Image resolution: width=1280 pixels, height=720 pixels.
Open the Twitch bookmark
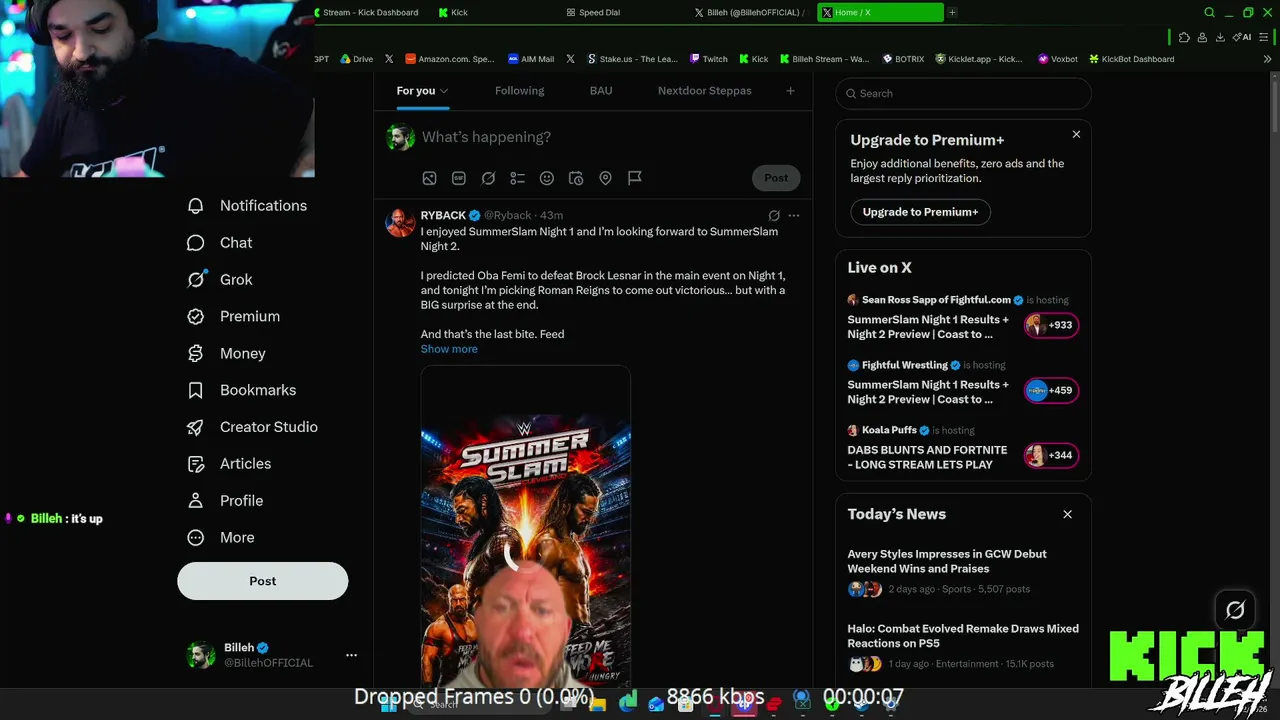click(708, 59)
